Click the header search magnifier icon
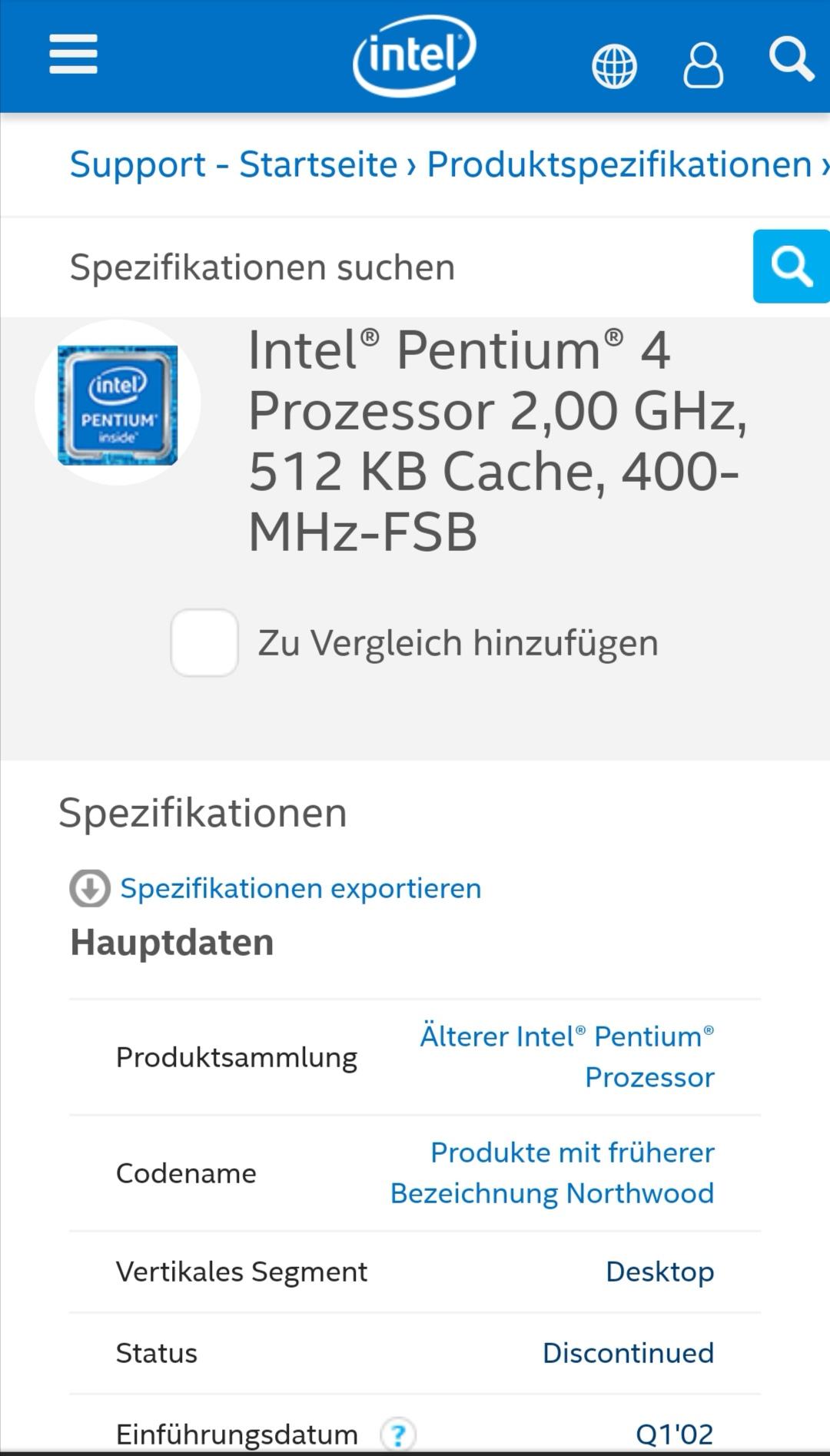This screenshot has height=1456, width=830. point(792,59)
